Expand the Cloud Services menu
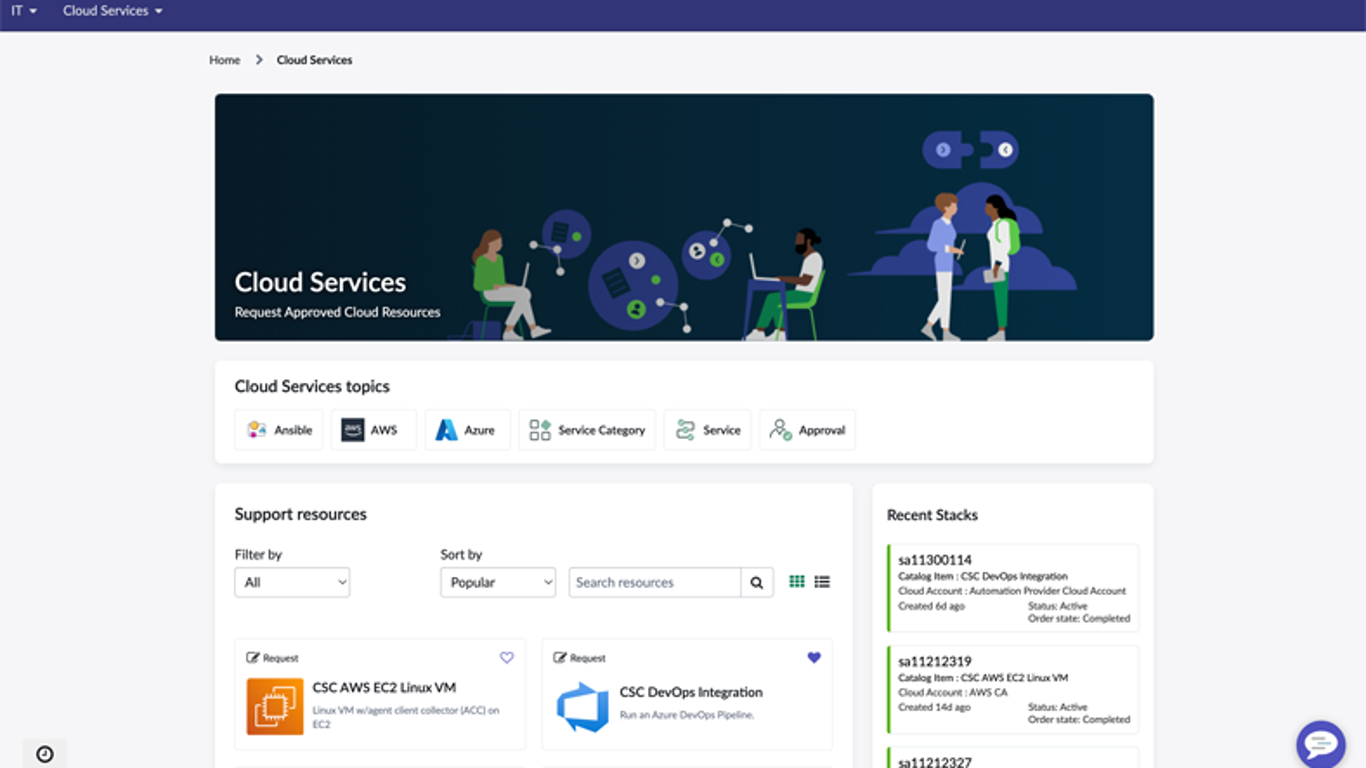 click(x=112, y=11)
